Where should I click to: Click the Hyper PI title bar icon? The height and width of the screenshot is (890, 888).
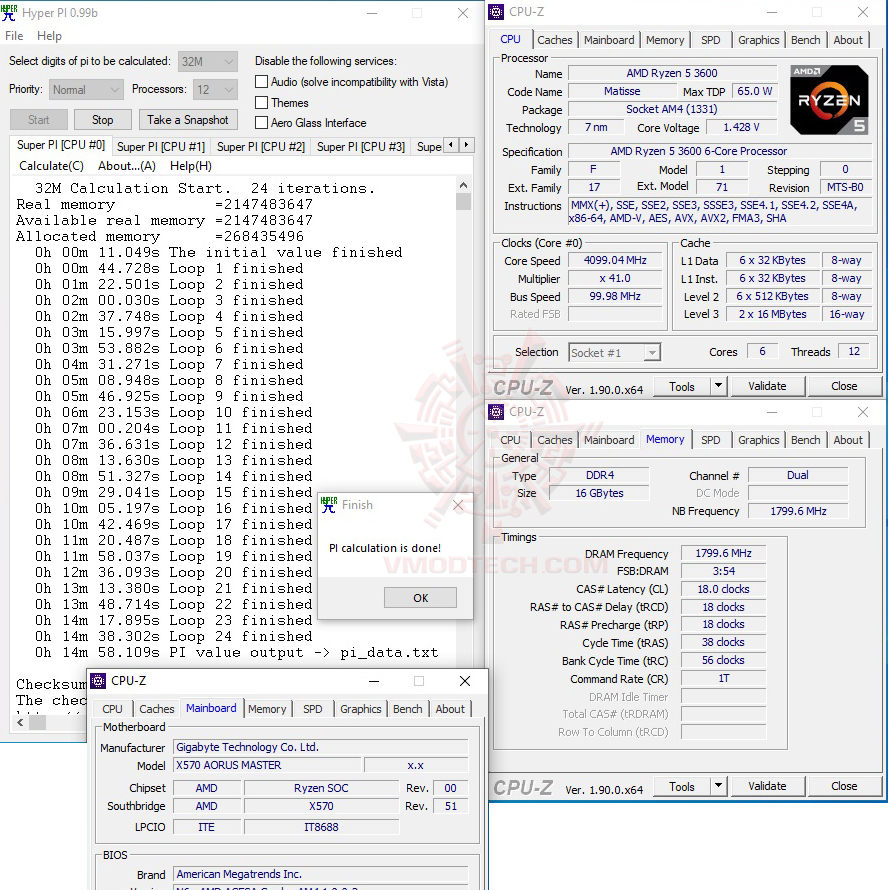pyautogui.click(x=9, y=12)
